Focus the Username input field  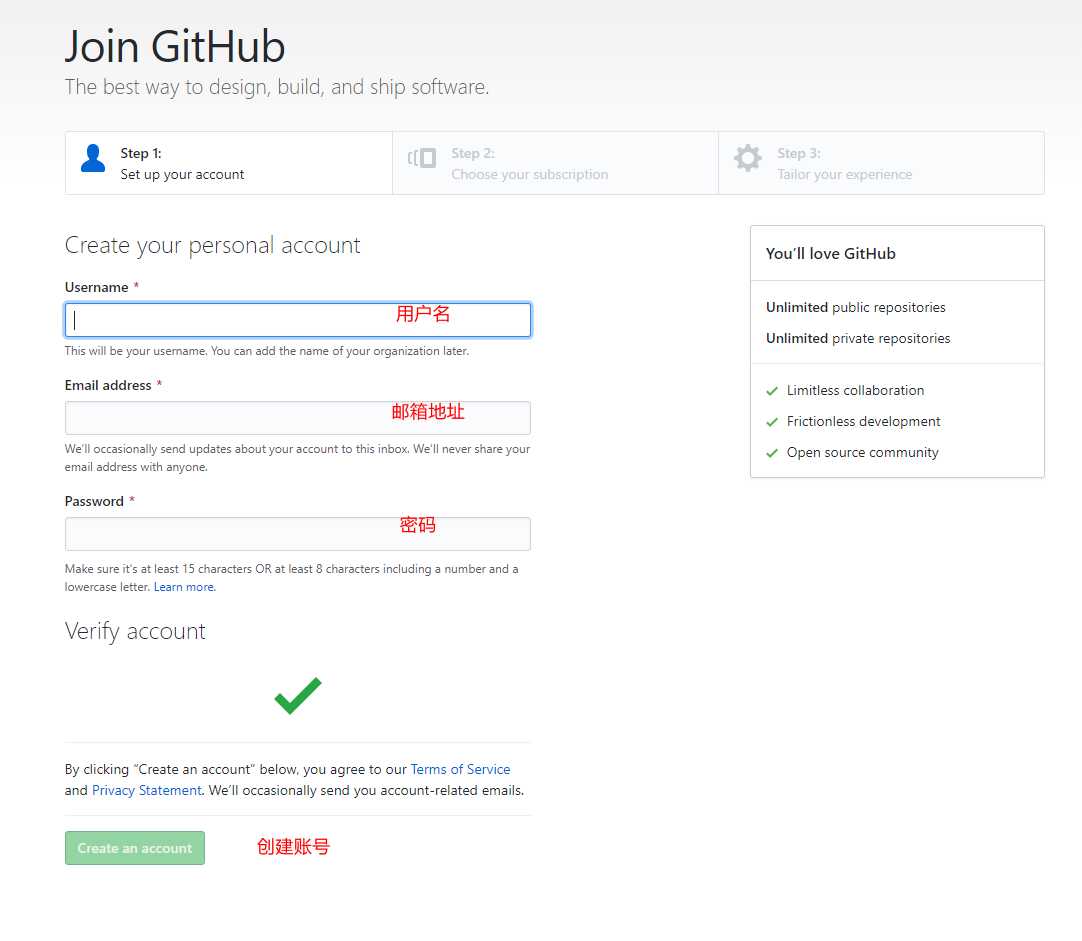[x=298, y=320]
